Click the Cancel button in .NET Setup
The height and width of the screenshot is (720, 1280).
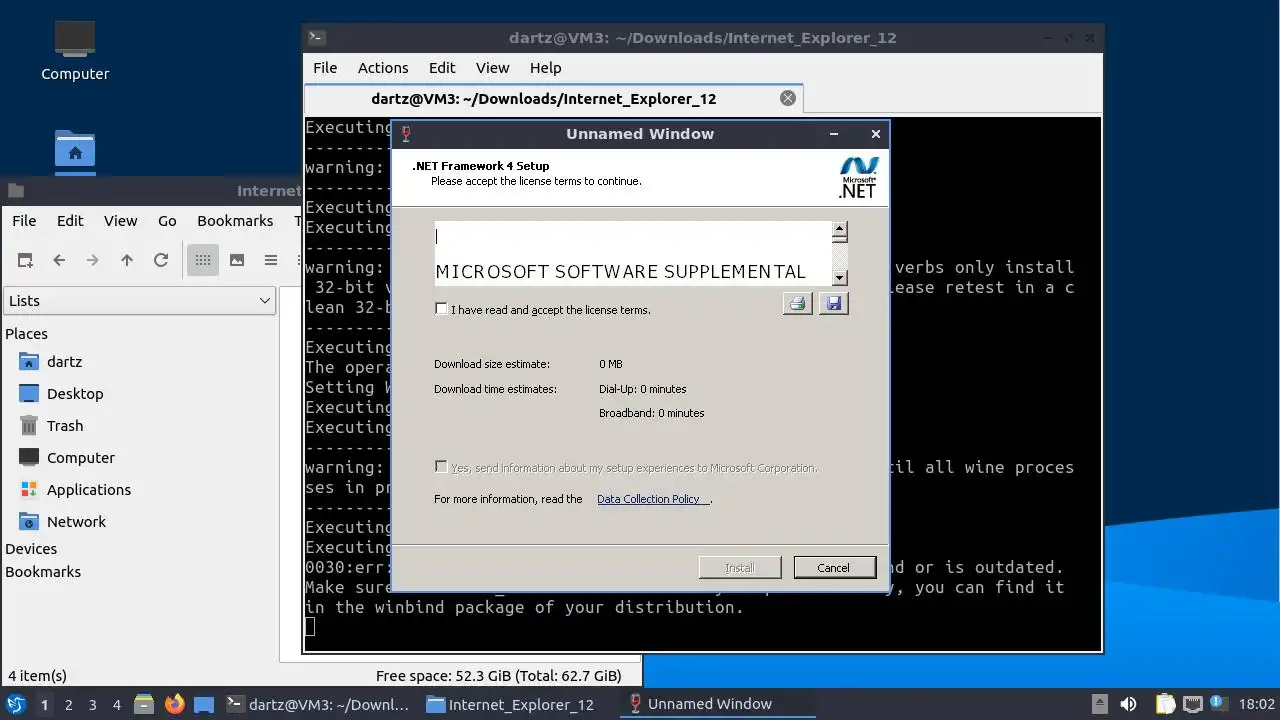tap(834, 567)
